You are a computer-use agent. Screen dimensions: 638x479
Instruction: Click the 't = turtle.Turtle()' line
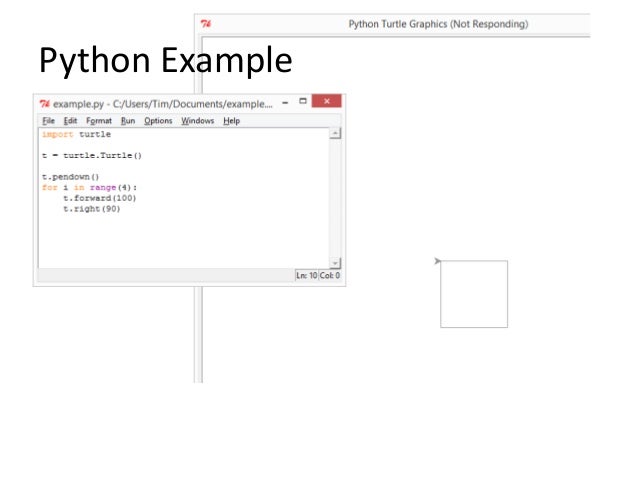click(x=92, y=155)
